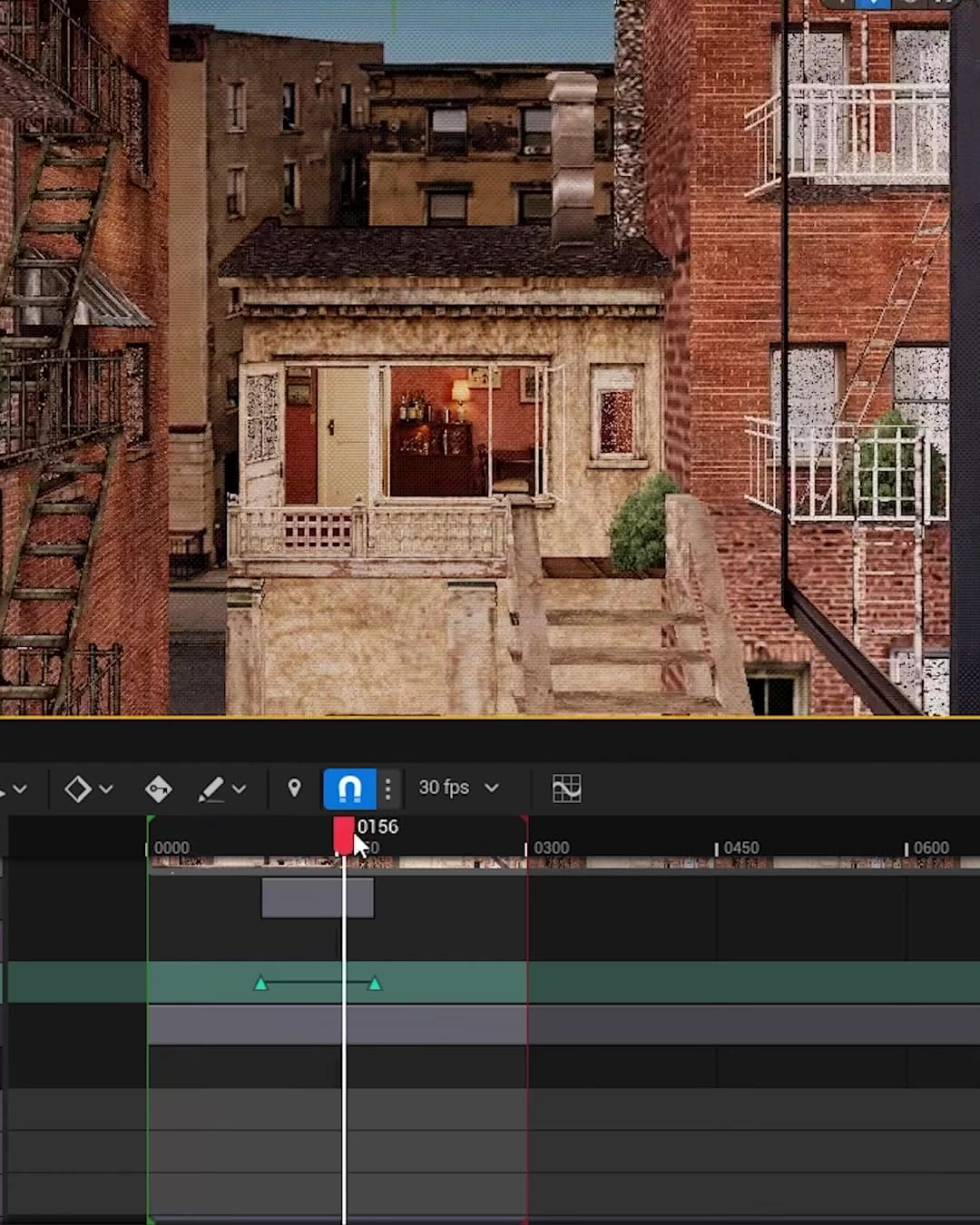Expand the pencil tool dropdown arrow
Screen dimensions: 980x1225
[x=239, y=789]
